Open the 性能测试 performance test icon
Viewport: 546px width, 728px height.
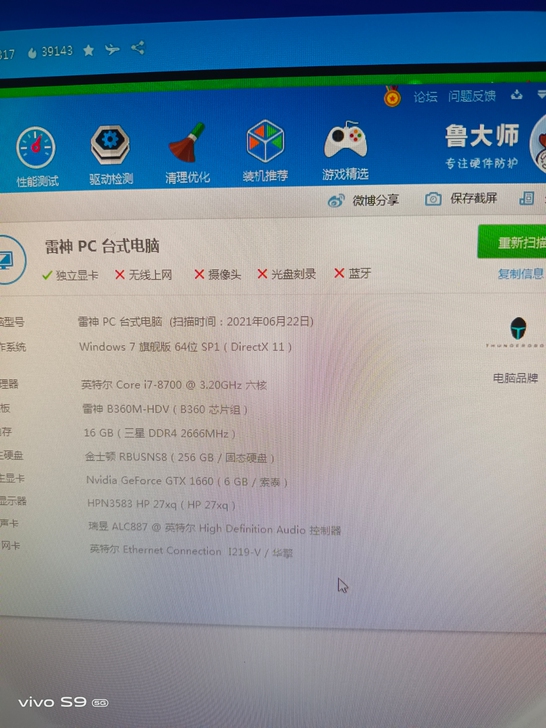[36, 156]
